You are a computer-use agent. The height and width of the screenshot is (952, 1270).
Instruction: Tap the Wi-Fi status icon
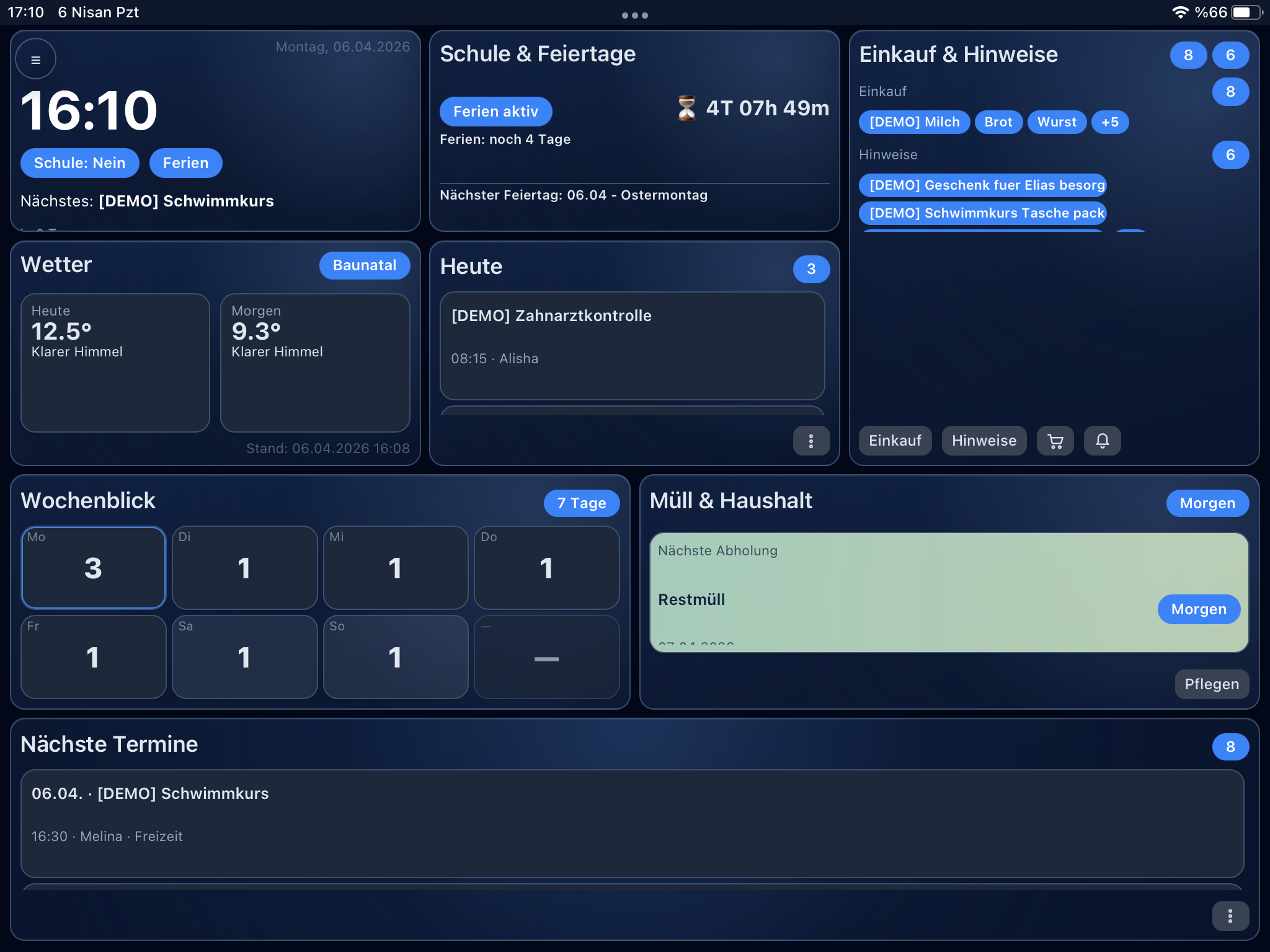[x=1179, y=12]
